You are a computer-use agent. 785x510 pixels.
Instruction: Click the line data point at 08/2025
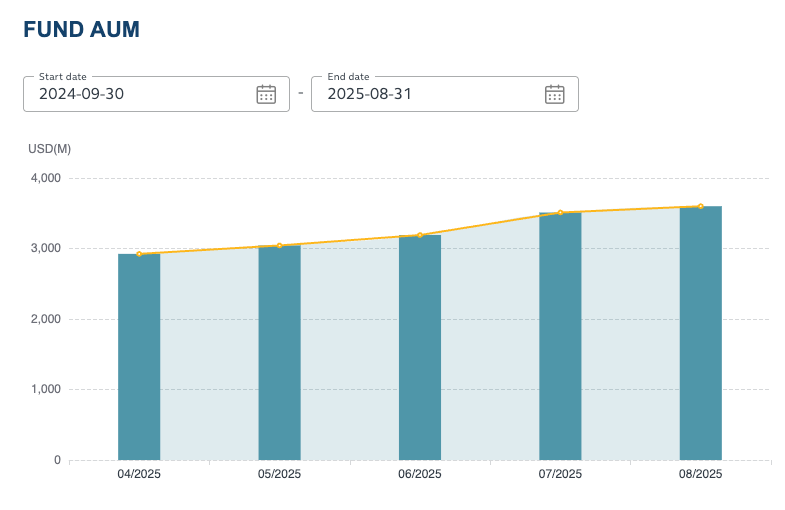(700, 207)
